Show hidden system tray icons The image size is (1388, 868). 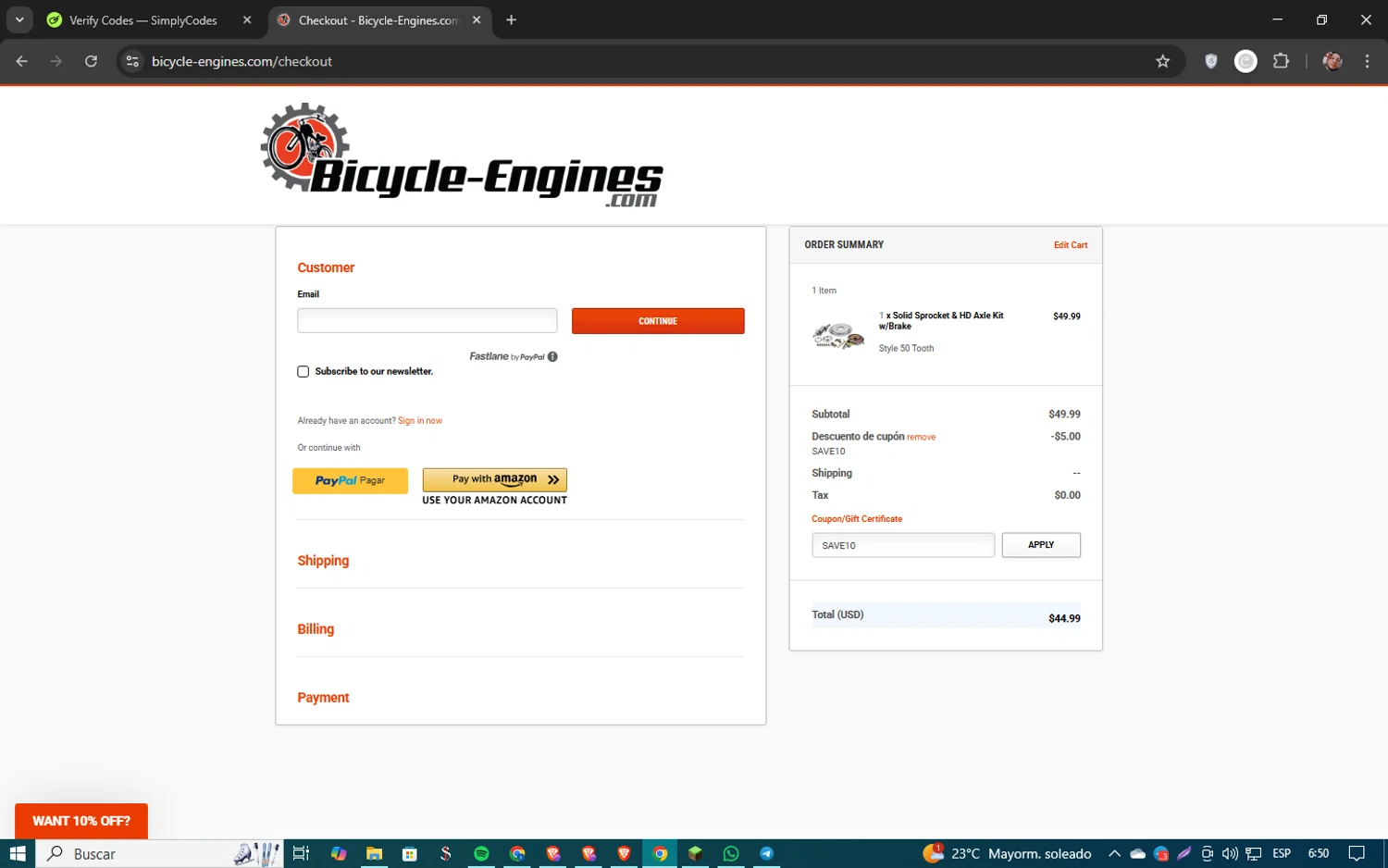(x=1114, y=853)
